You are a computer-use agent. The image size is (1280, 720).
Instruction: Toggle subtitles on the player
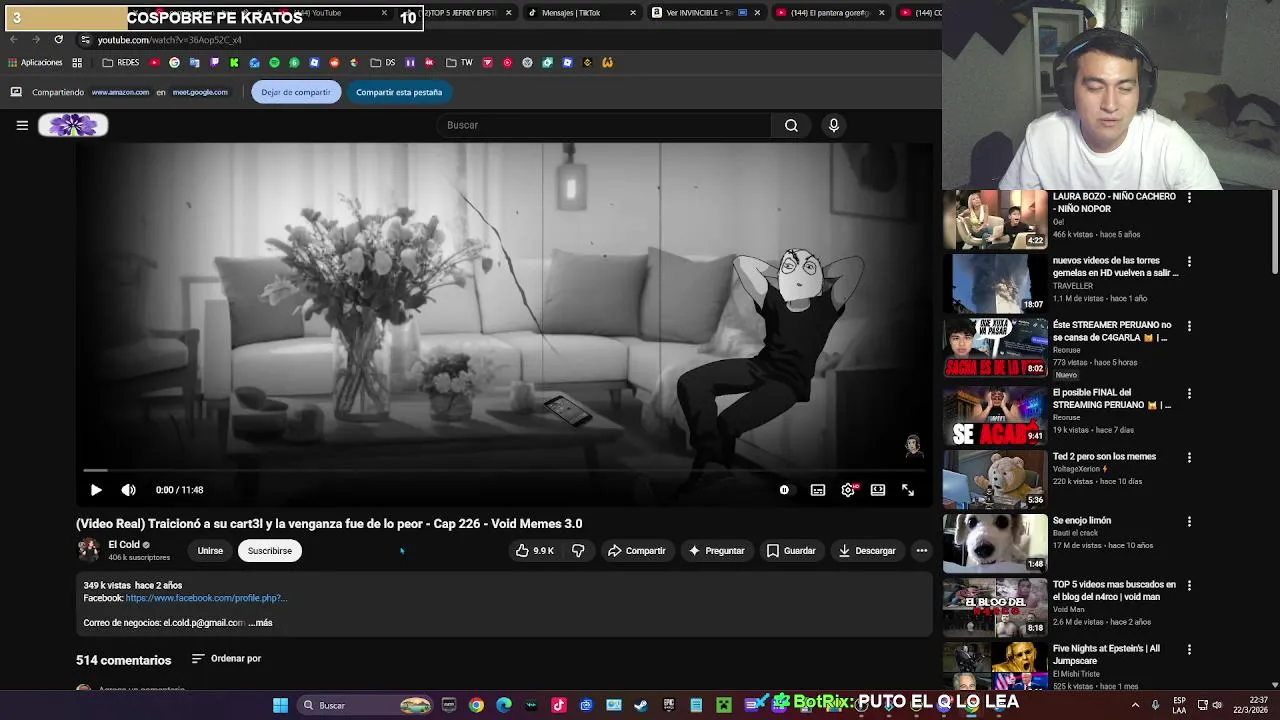pos(818,490)
